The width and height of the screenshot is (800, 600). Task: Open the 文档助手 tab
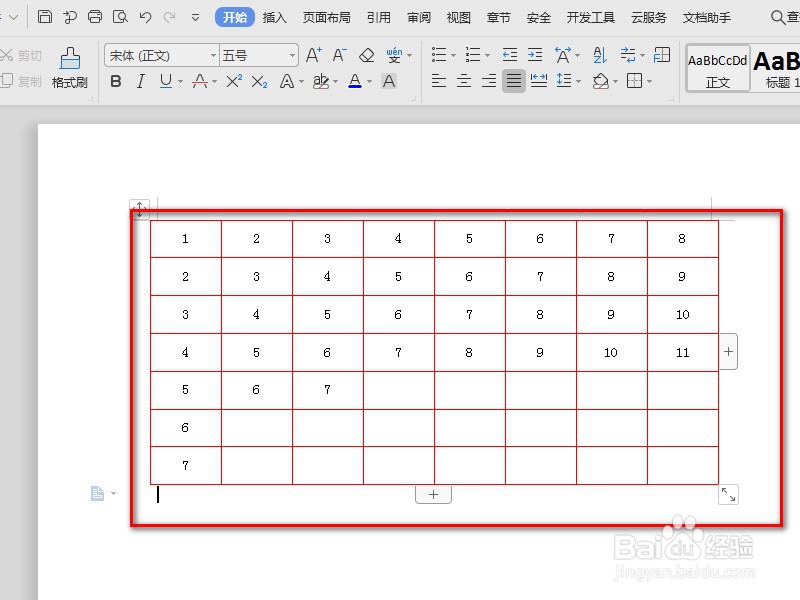click(x=707, y=17)
